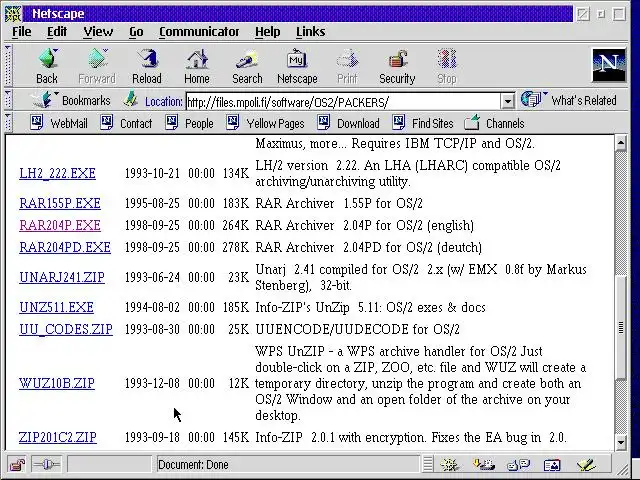Viewport: 640px width, 480px height.
Task: Open Find Sites from the personal toolbar
Action: coord(423,123)
